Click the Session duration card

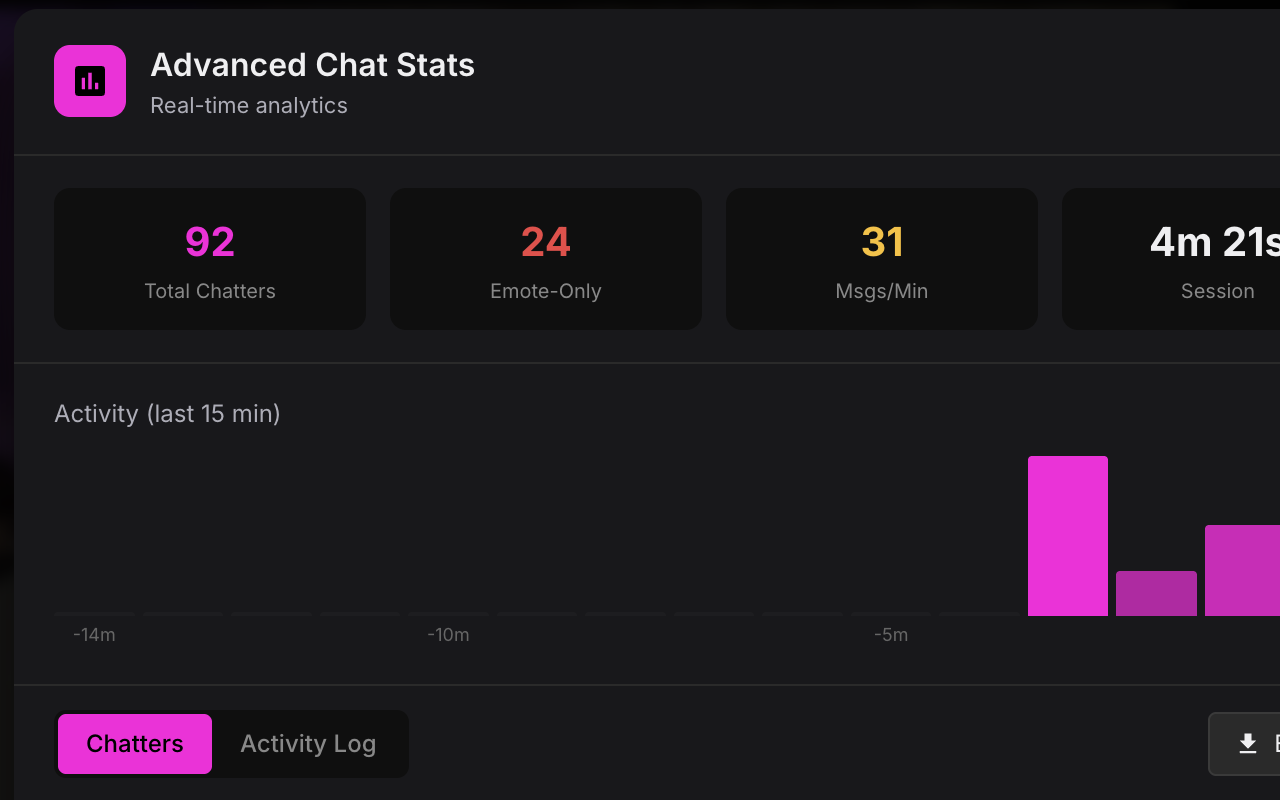point(1171,259)
